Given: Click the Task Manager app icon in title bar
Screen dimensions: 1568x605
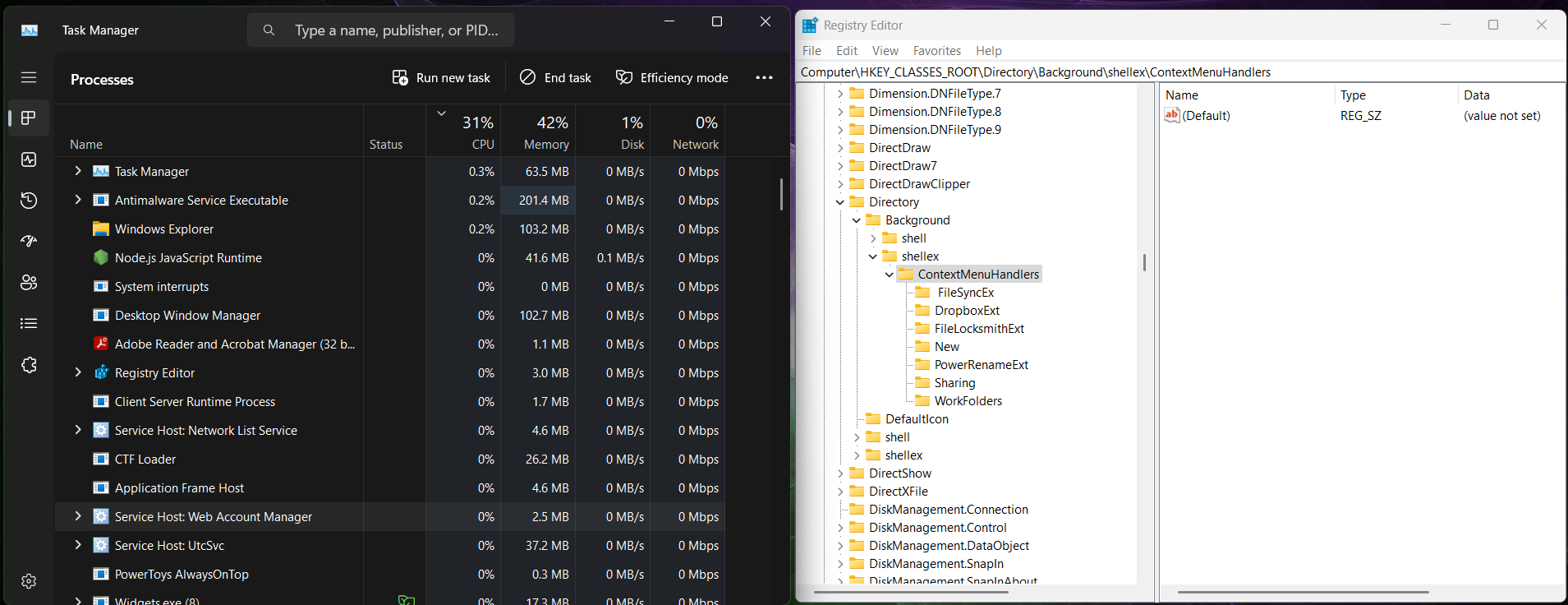Looking at the screenshot, I should (x=30, y=30).
